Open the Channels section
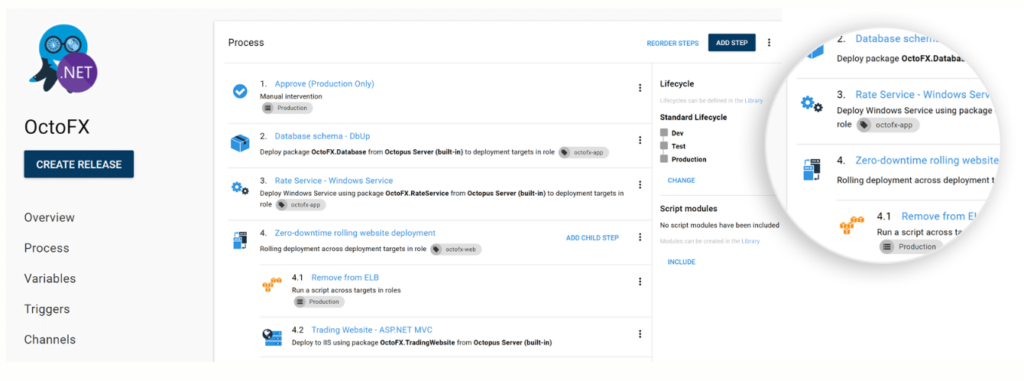1024x381 pixels. click(50, 340)
